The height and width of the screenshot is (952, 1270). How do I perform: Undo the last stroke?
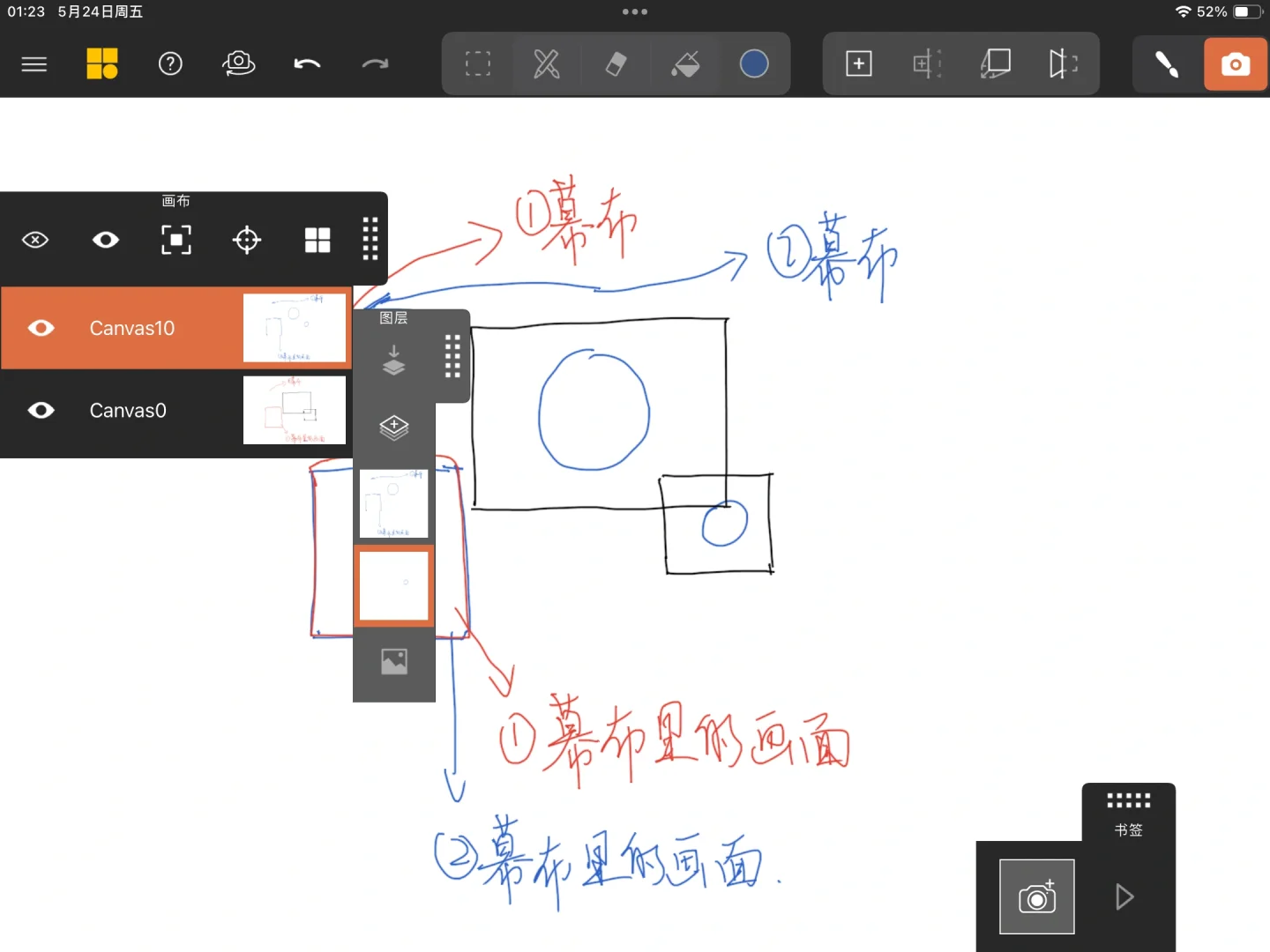[x=307, y=63]
